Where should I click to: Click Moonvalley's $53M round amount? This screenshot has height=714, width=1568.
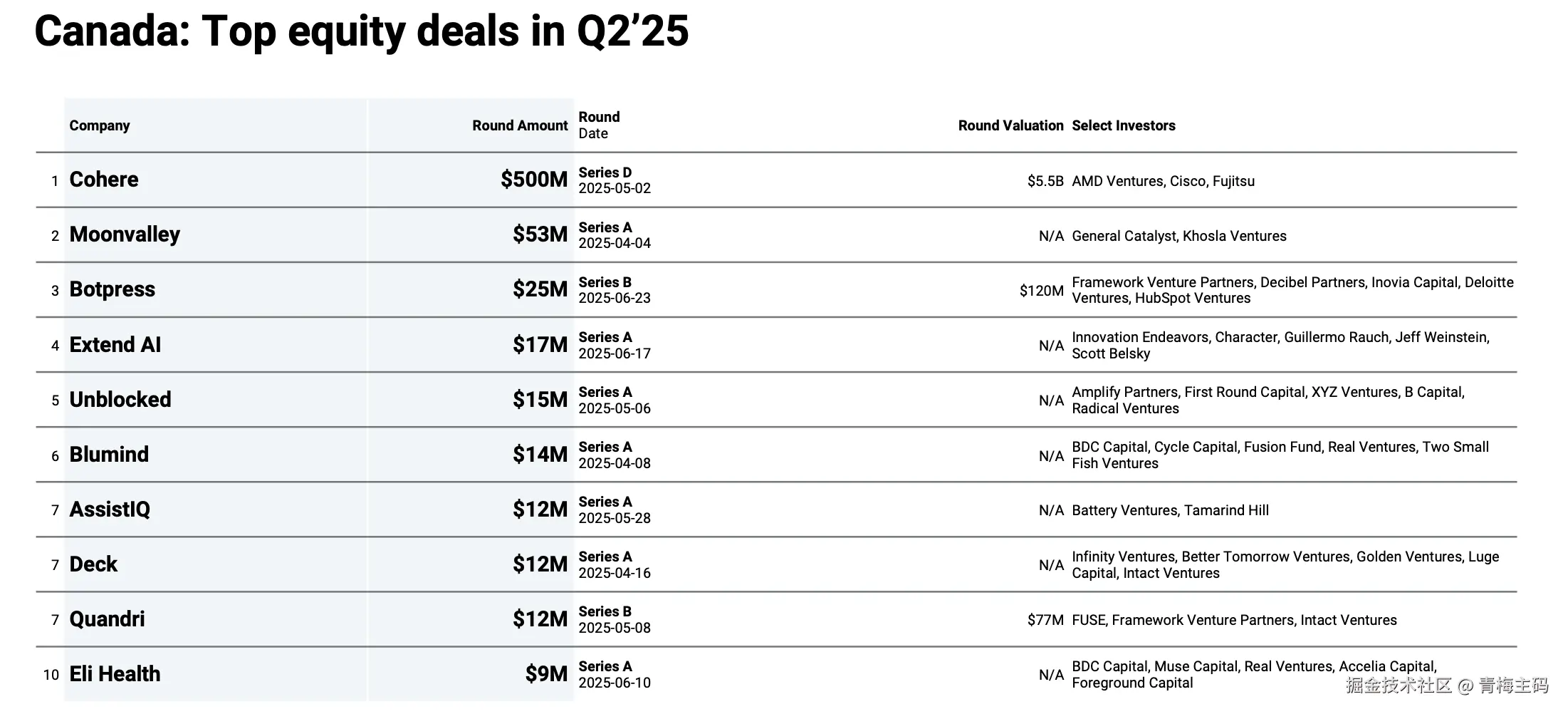pos(540,234)
